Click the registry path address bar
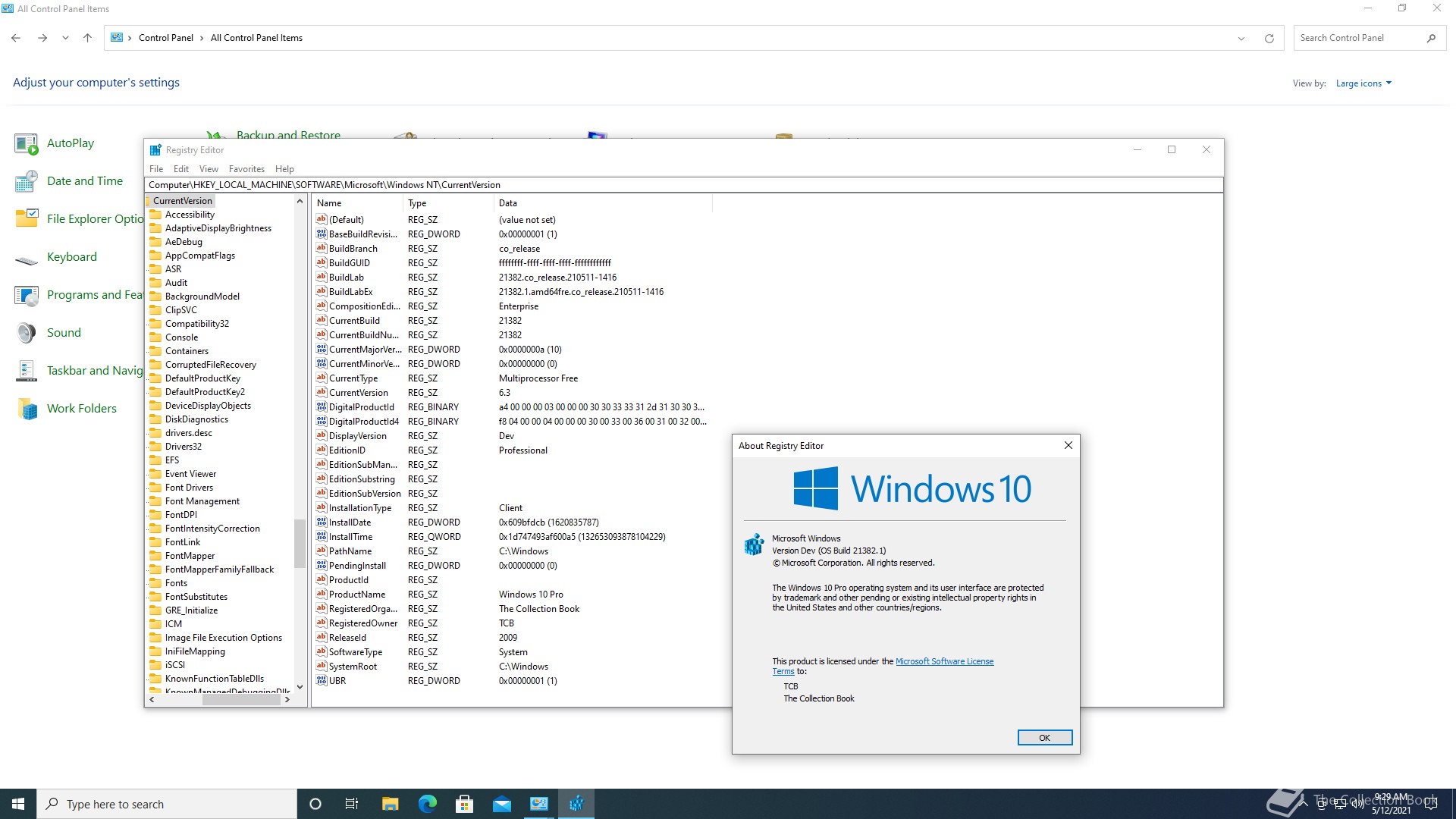1456x819 pixels. pyautogui.click(x=683, y=185)
